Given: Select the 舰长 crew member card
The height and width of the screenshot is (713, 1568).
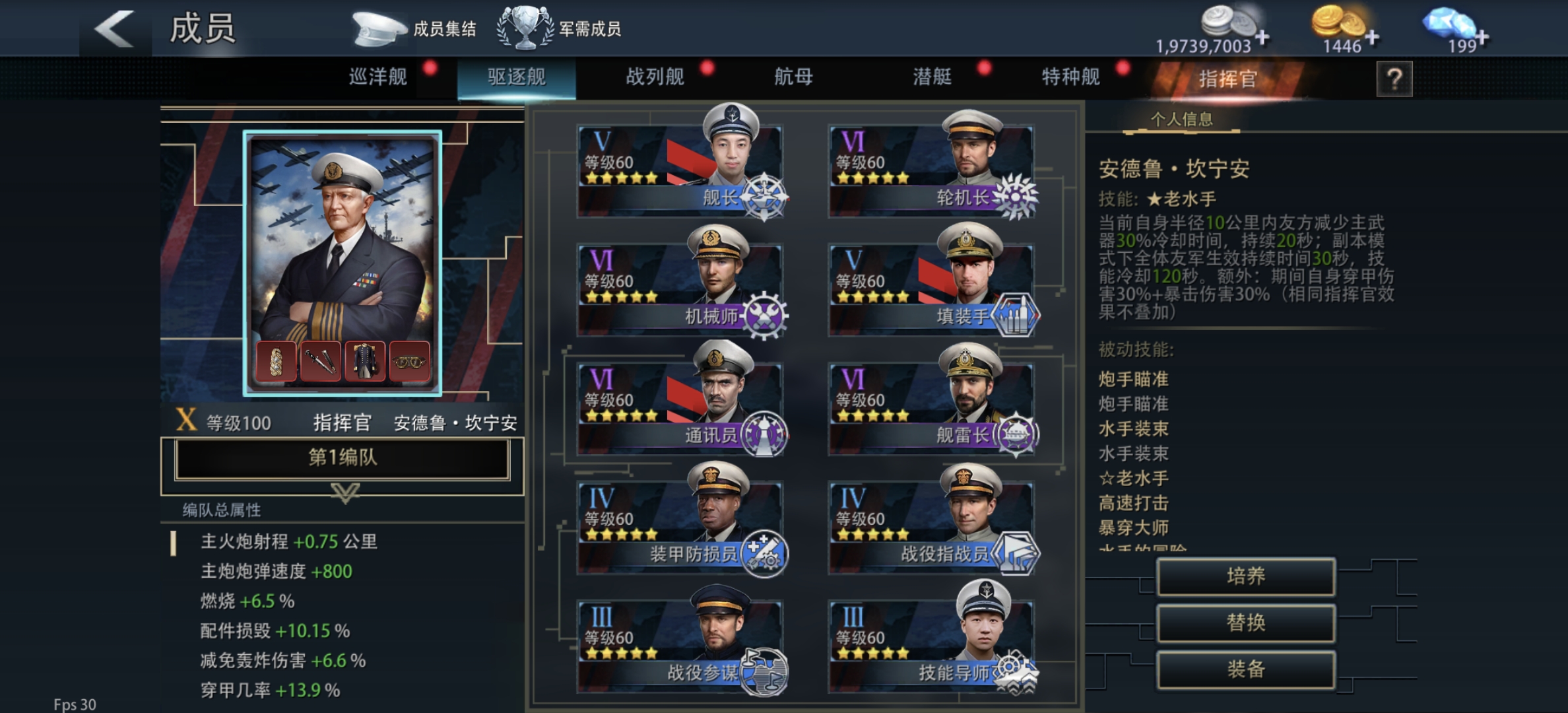Looking at the screenshot, I should (680, 170).
